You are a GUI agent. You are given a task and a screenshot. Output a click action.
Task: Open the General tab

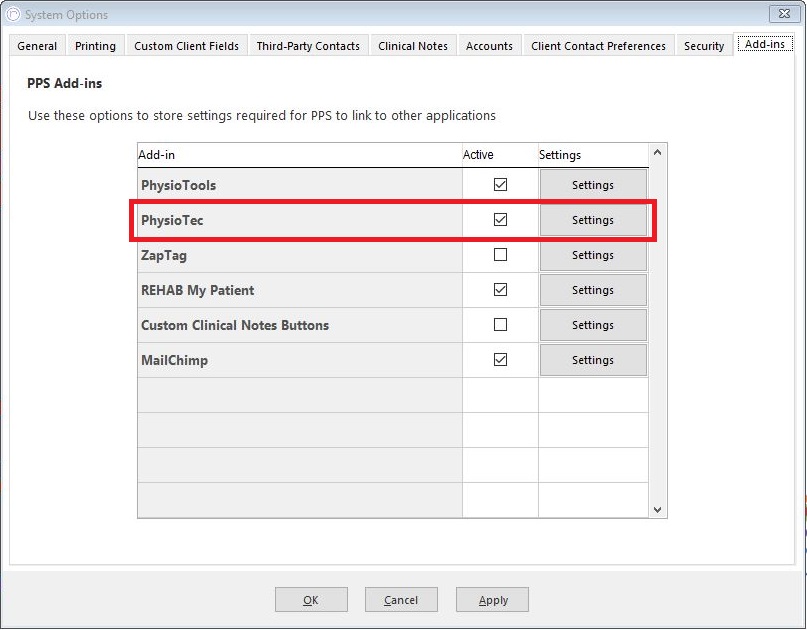click(37, 46)
